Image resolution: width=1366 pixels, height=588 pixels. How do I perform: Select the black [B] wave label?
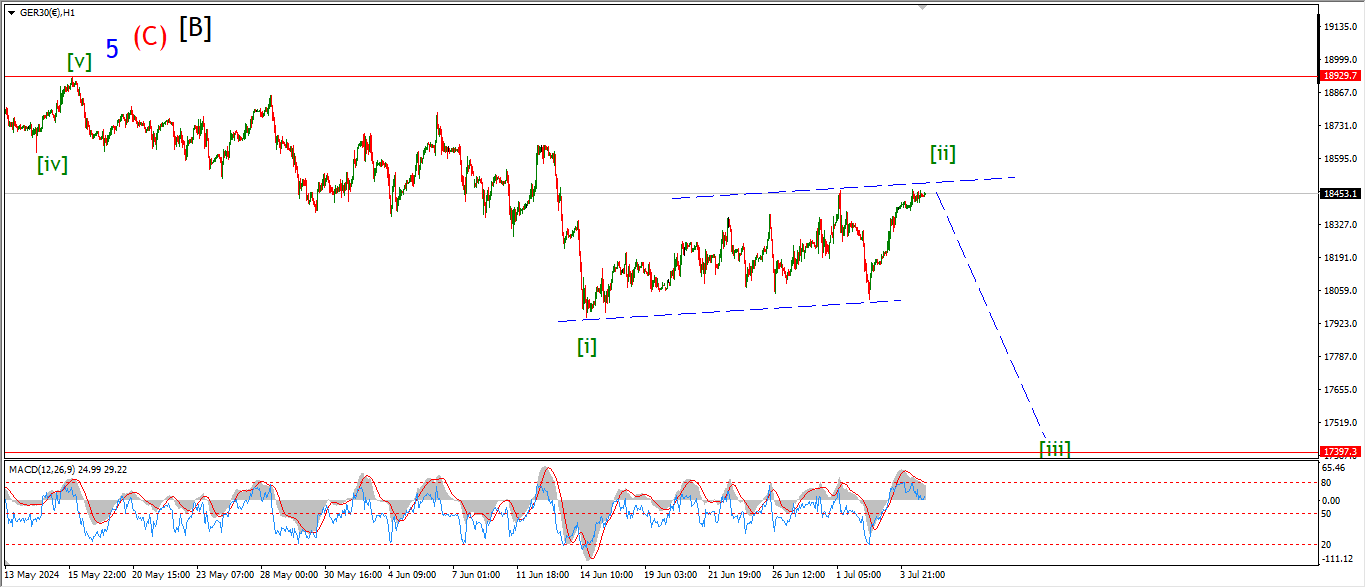(195, 29)
